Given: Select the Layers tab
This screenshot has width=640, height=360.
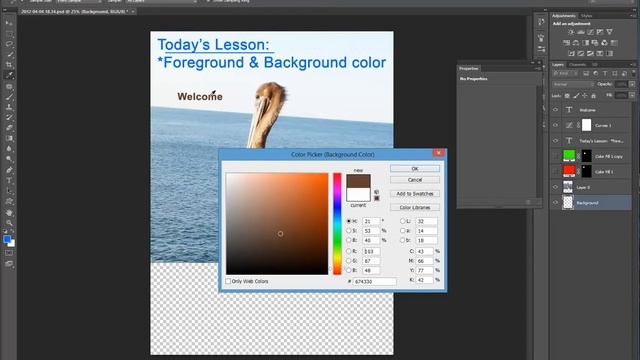Looking at the screenshot, I should tap(558, 64).
